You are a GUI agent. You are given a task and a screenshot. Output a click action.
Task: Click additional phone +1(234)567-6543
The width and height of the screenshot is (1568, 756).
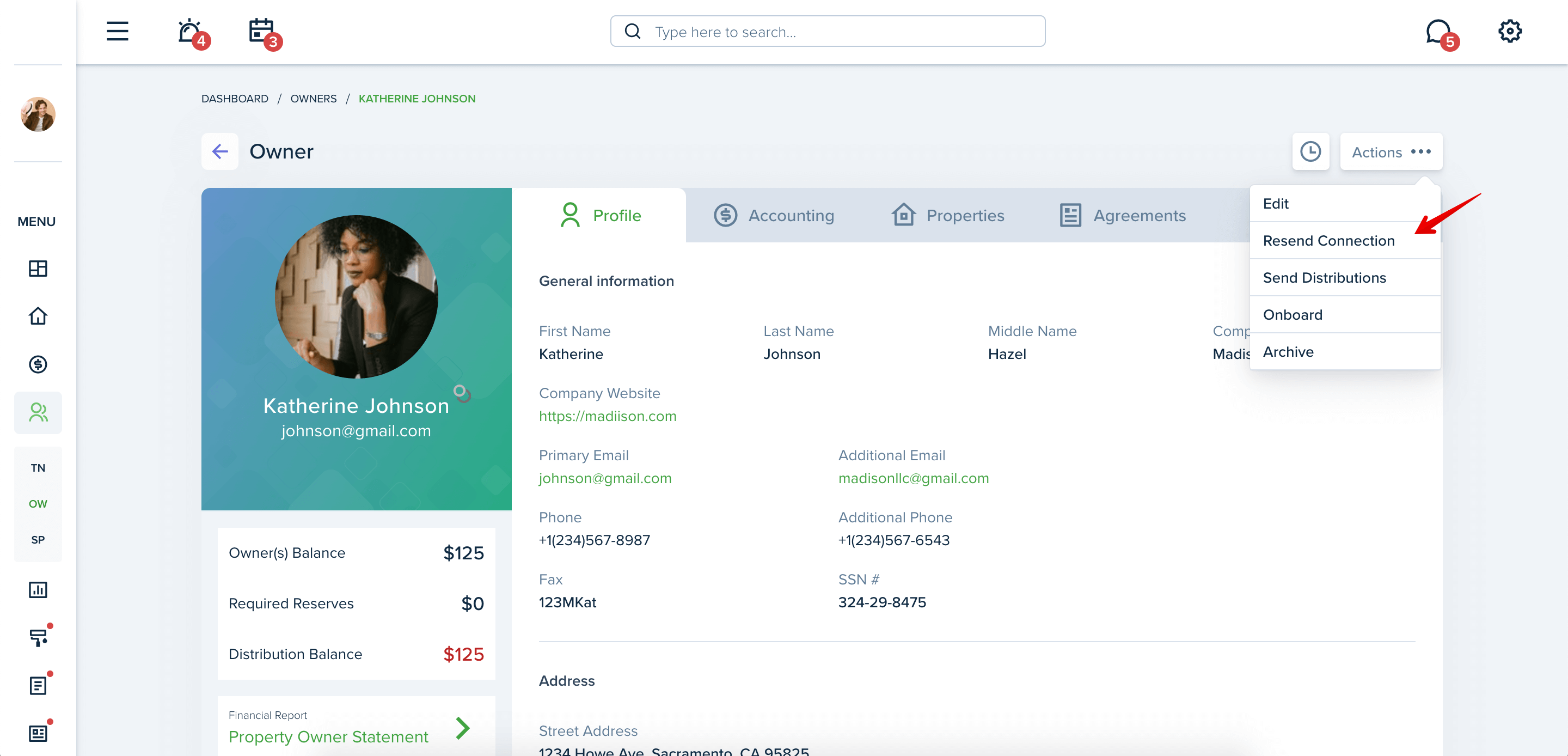pyautogui.click(x=893, y=540)
